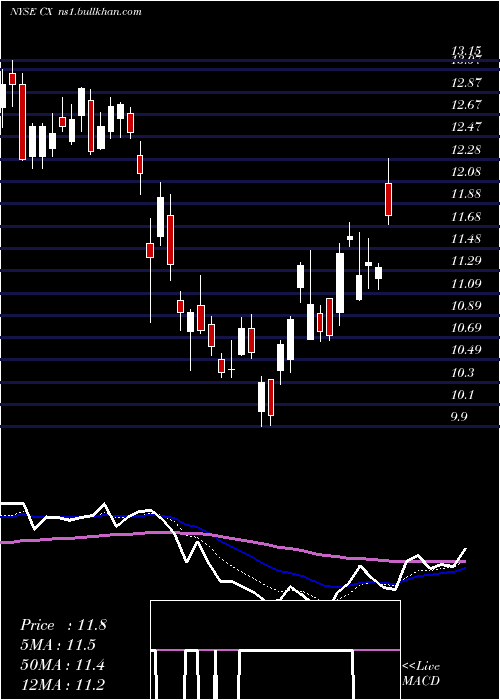Click the 11.68 price axis label
Viewport: 500px width, 700px height.
(467, 217)
